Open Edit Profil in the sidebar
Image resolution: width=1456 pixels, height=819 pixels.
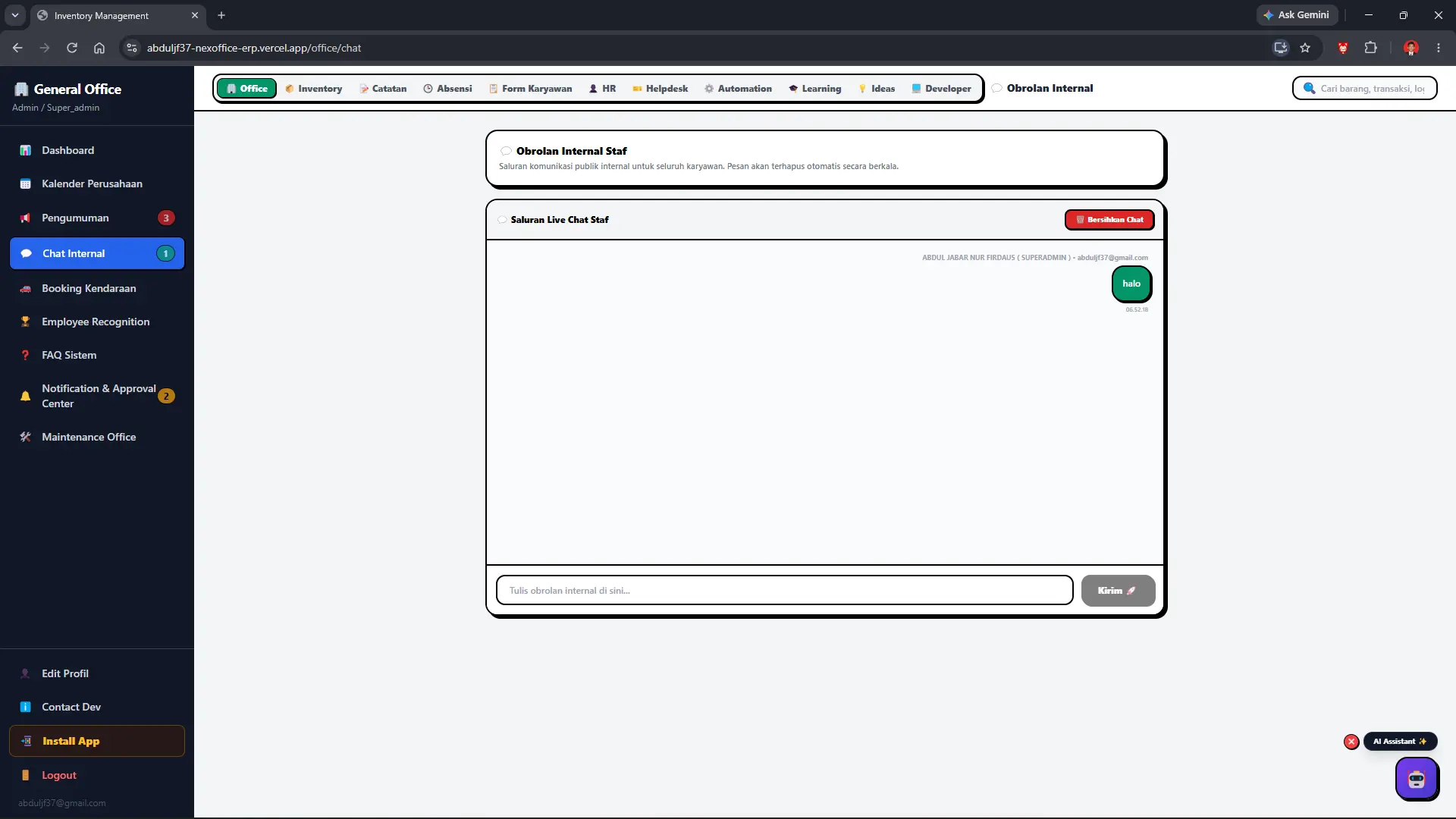97,673
